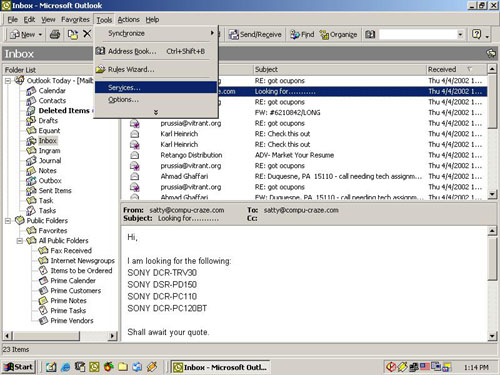Collapse the Outlook Today mailbox tree

[x=8, y=81]
